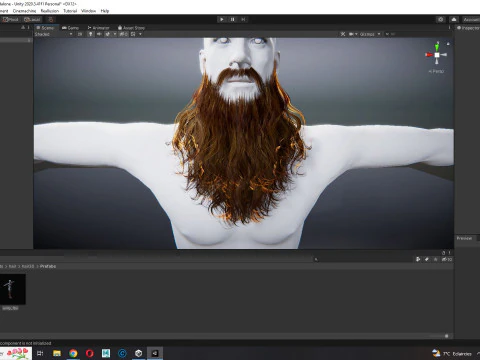Screen dimensions: 480x360
Task: Open File Explorer from the taskbar
Action: [x=57, y=353]
